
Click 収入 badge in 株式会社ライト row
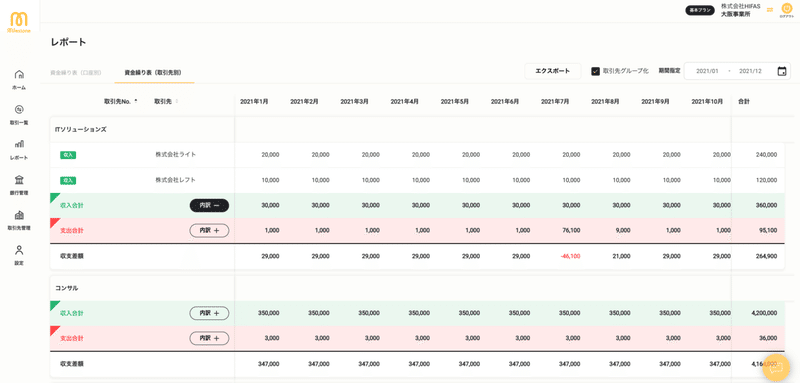68,155
